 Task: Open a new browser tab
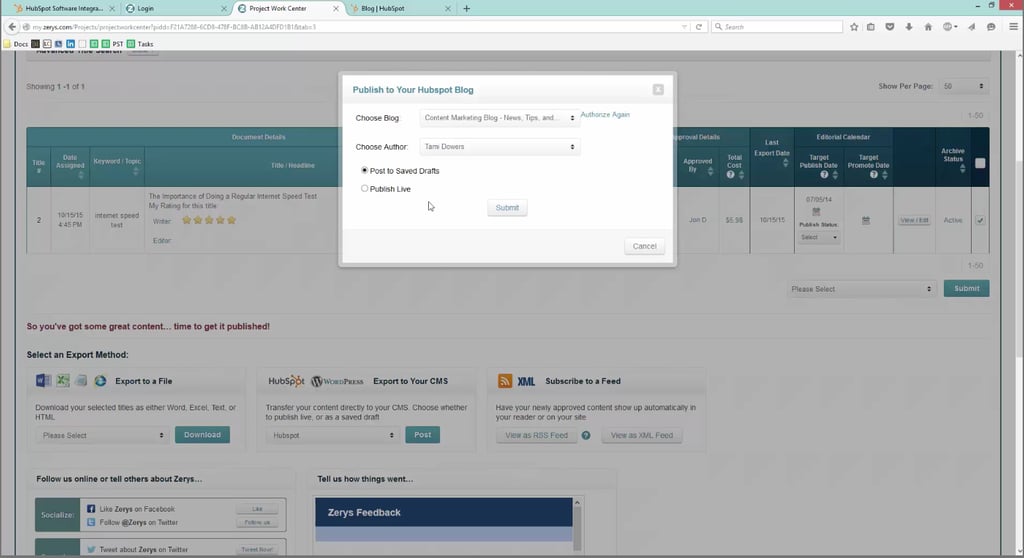(466, 8)
